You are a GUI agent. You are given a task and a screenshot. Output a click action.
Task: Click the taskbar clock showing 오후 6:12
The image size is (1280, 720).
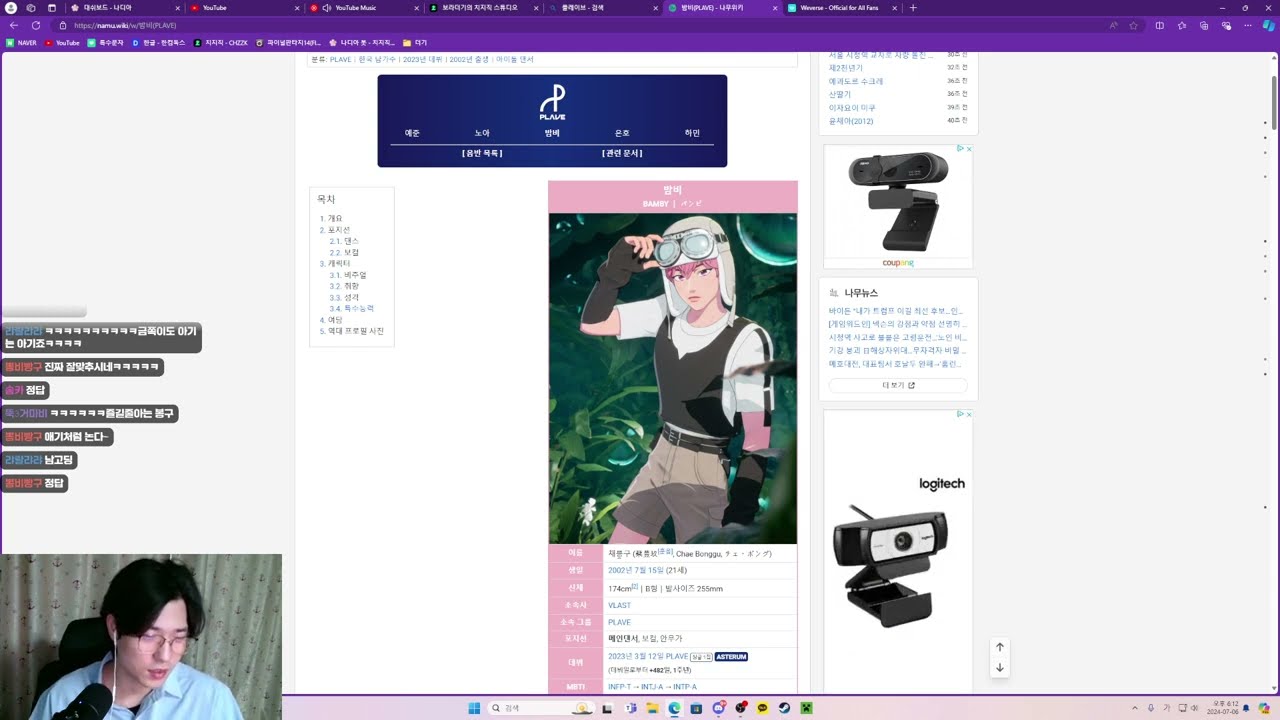1225,708
